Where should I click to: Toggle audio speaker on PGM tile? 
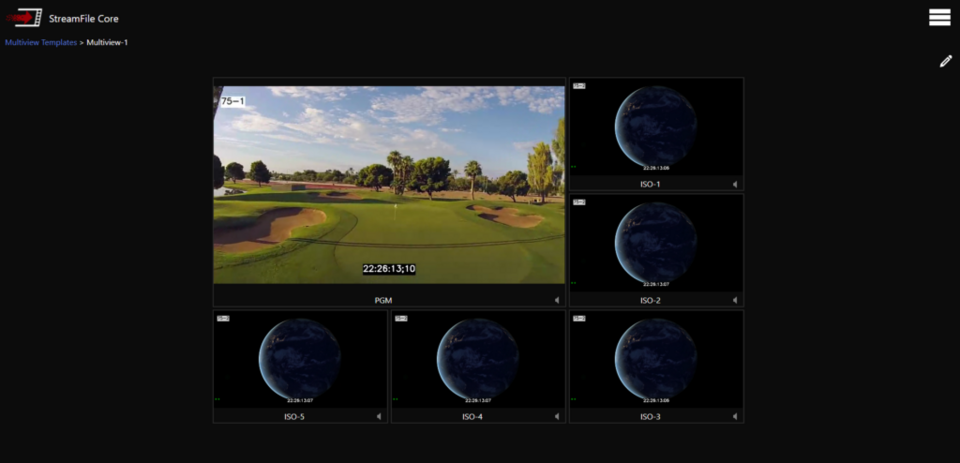(x=557, y=300)
